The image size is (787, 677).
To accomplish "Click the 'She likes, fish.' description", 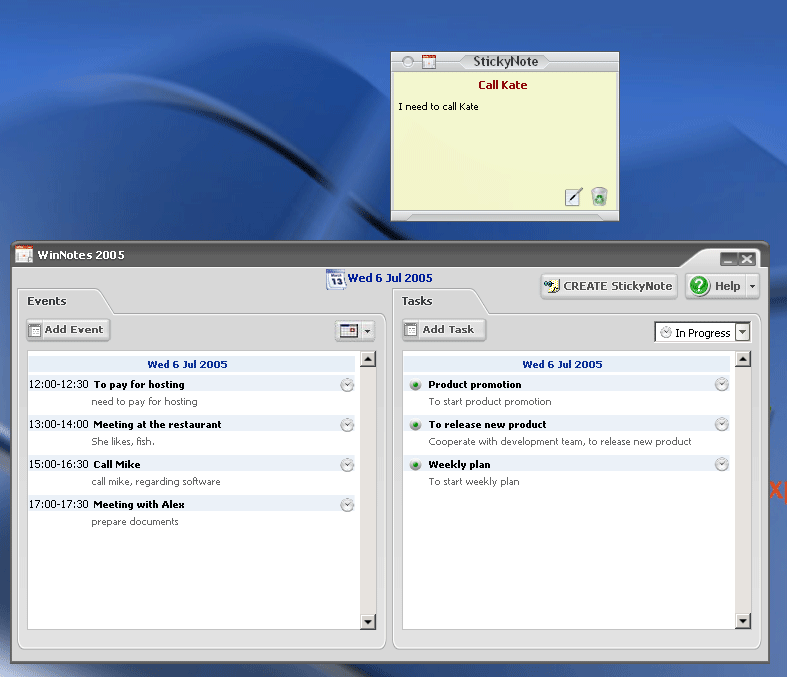I will [123, 442].
